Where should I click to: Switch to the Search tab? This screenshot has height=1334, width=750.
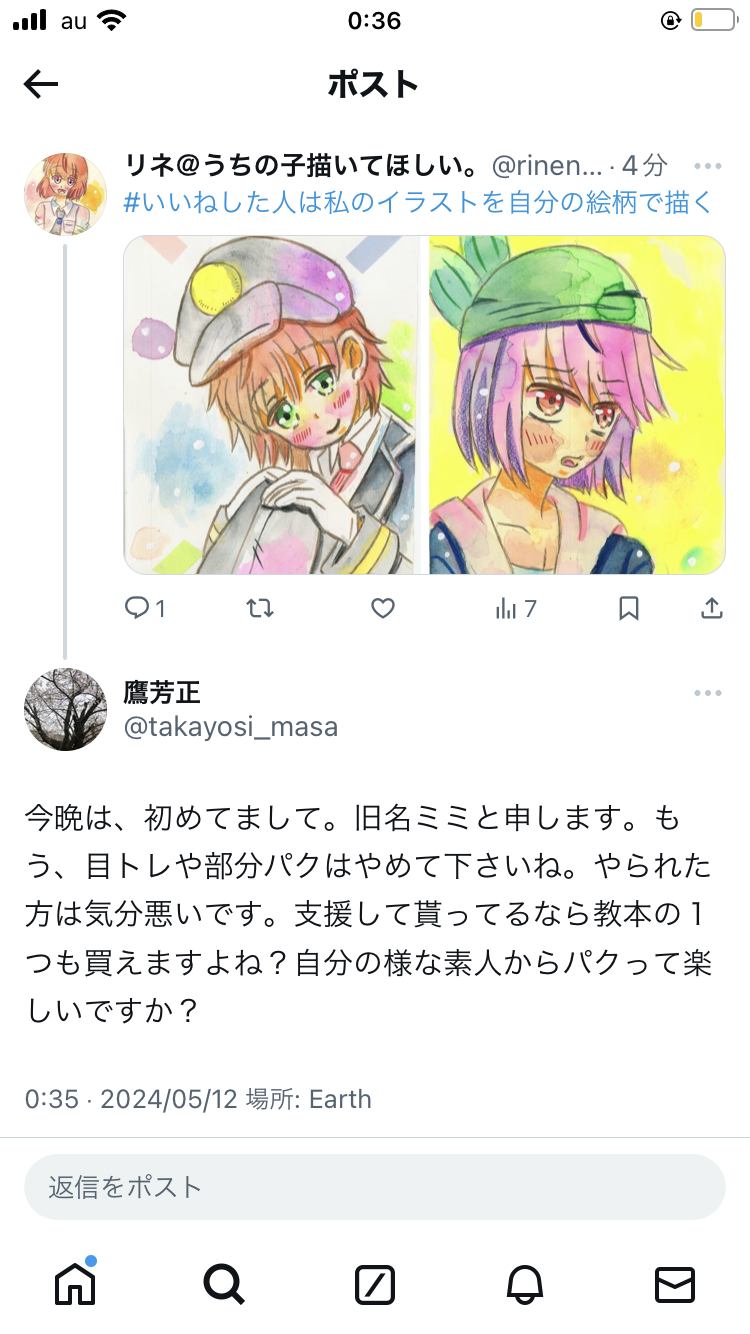pos(224,1284)
